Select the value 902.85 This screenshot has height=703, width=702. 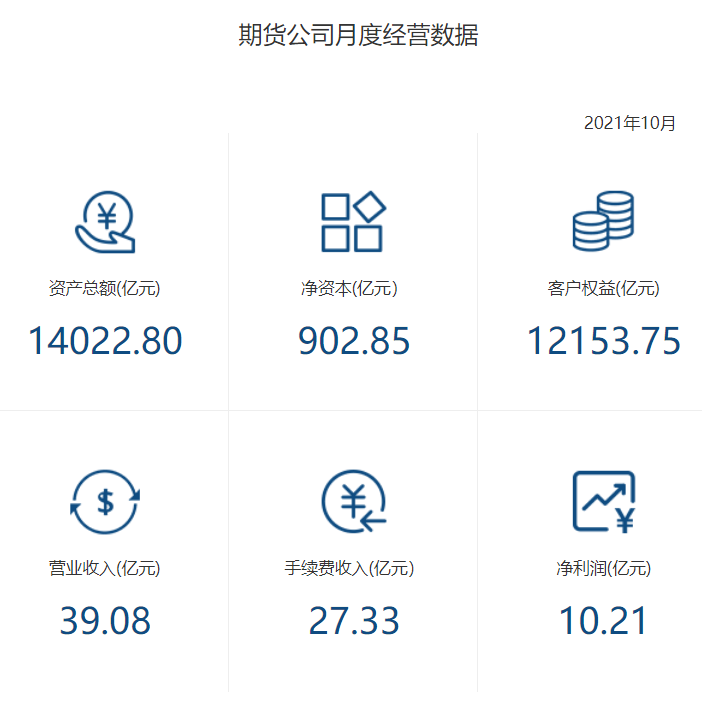354,341
